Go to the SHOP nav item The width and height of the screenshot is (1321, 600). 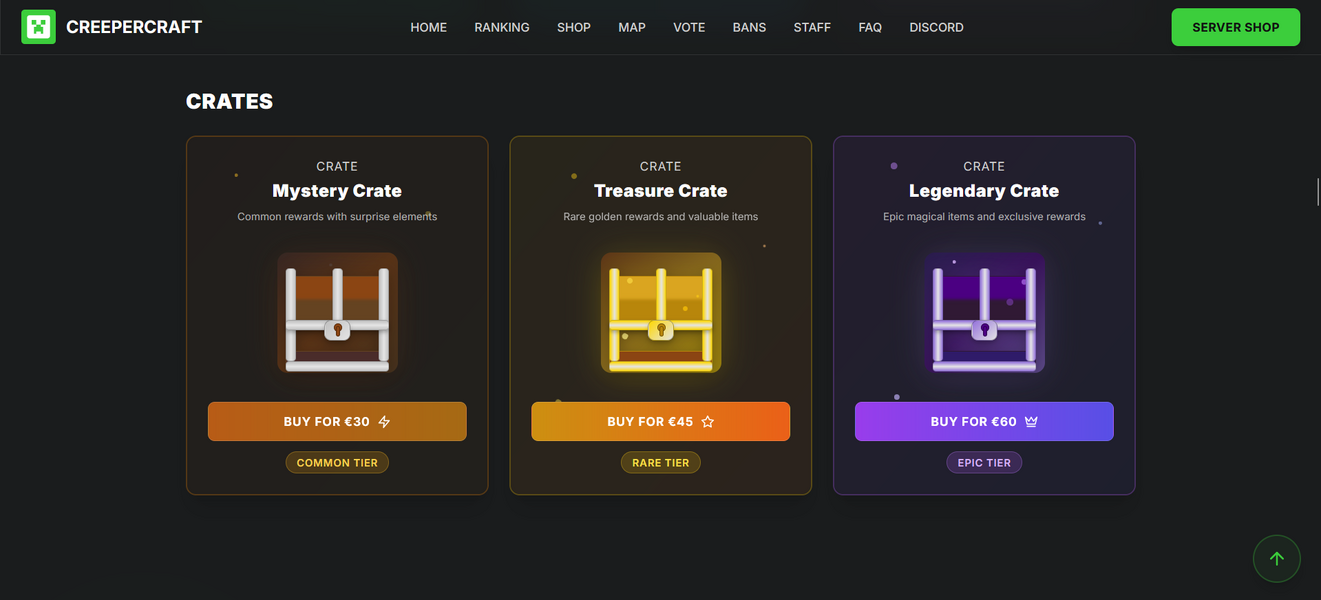[x=574, y=27]
